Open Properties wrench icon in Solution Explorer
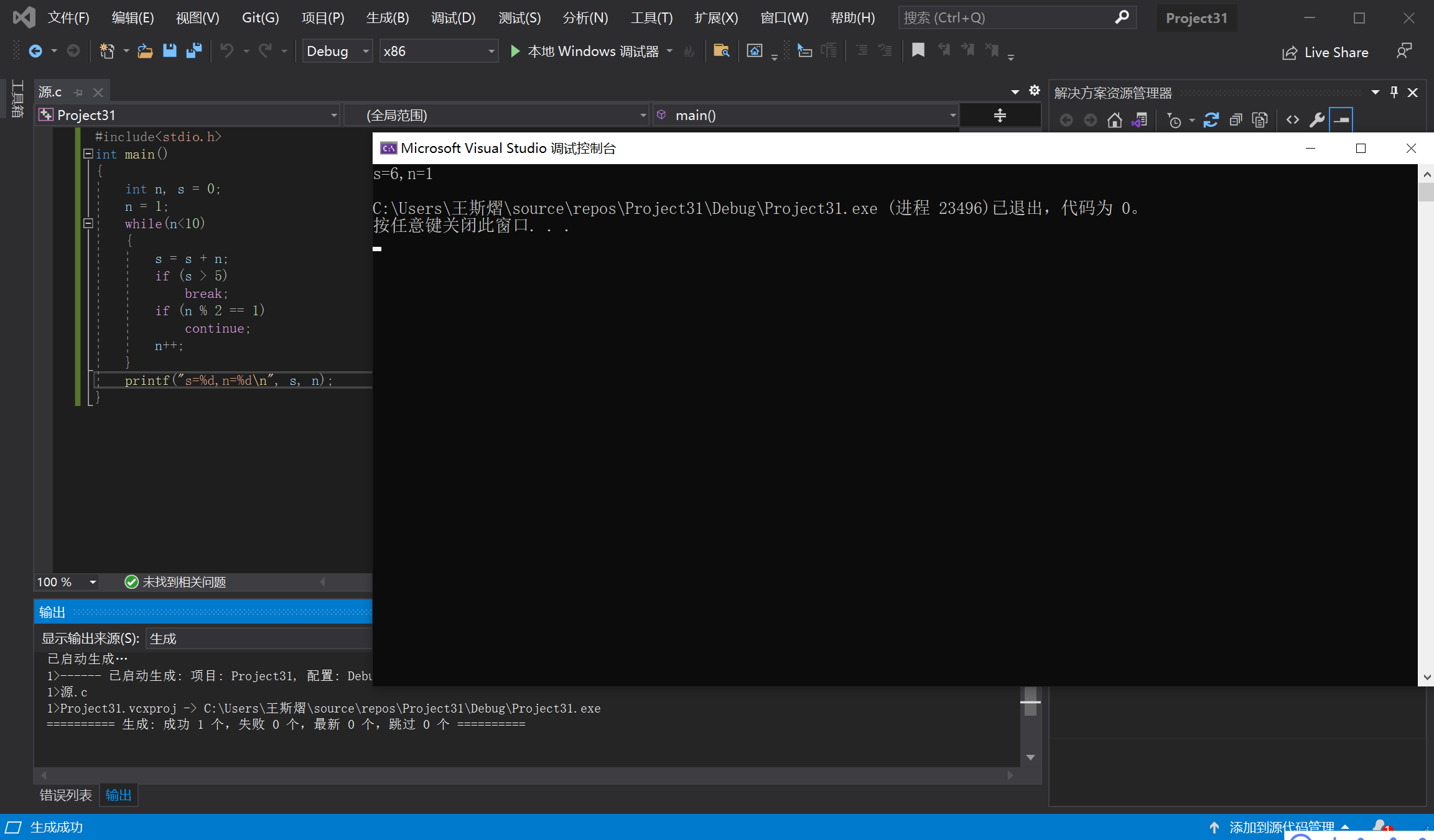Viewport: 1434px width, 840px height. (x=1316, y=120)
